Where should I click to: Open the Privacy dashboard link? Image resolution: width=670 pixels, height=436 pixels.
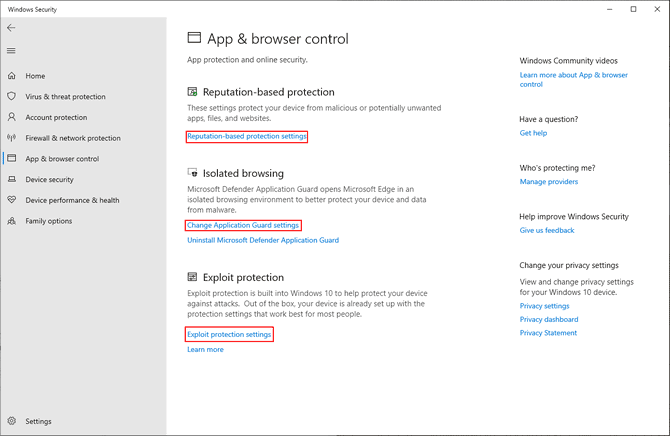click(549, 319)
